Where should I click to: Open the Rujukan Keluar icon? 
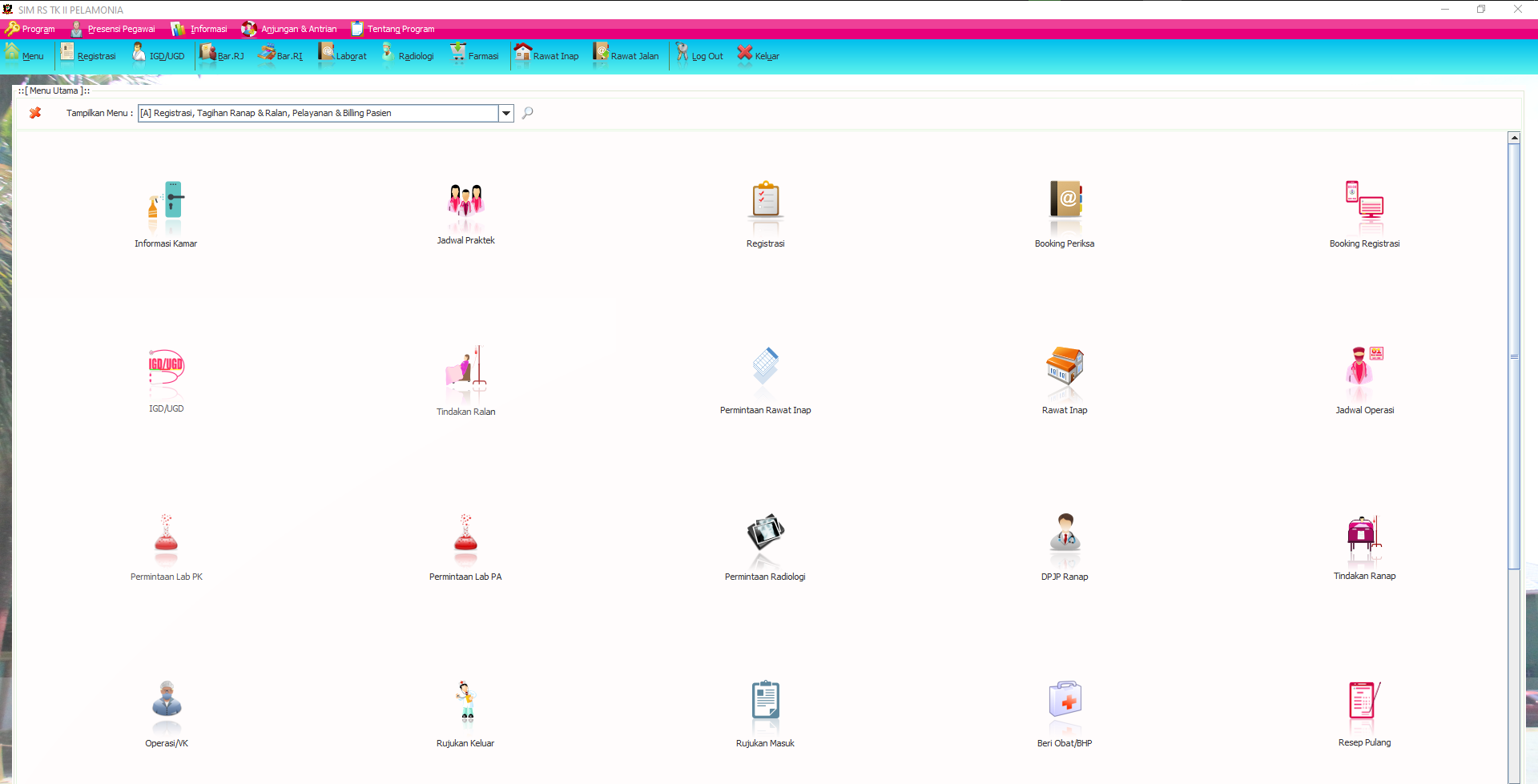465,701
